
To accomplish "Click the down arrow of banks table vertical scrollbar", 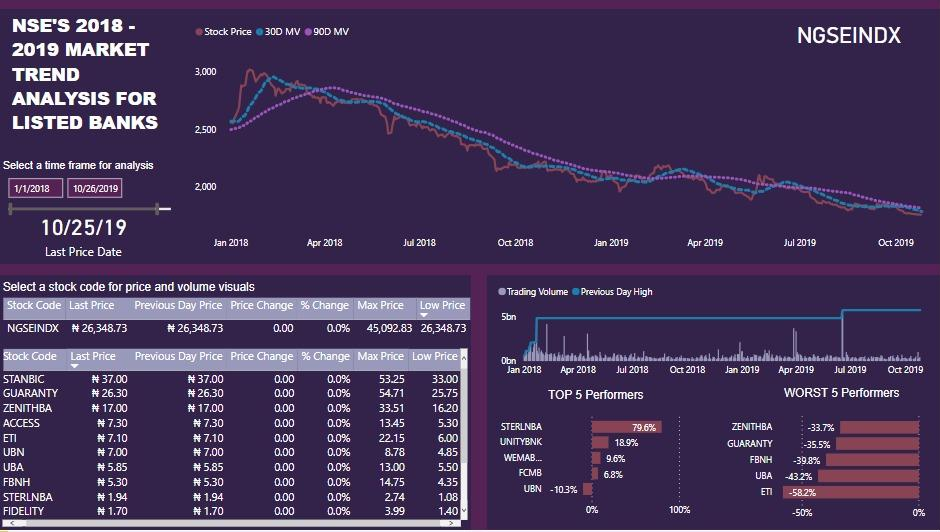I will tap(463, 511).
